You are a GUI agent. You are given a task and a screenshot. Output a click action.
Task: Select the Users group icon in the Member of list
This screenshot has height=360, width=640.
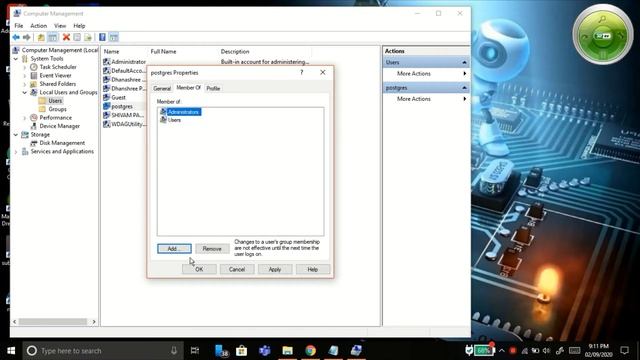point(163,120)
